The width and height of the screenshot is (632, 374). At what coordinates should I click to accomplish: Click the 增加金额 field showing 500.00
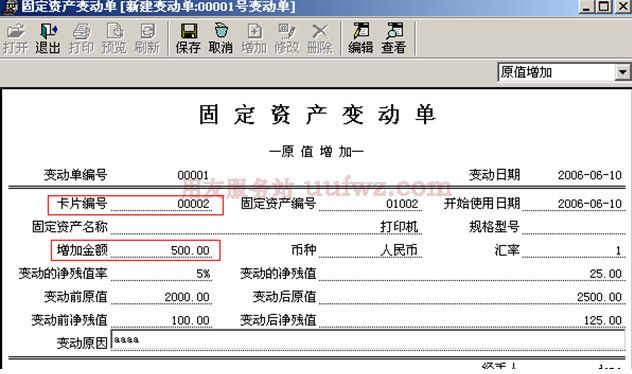point(161,250)
